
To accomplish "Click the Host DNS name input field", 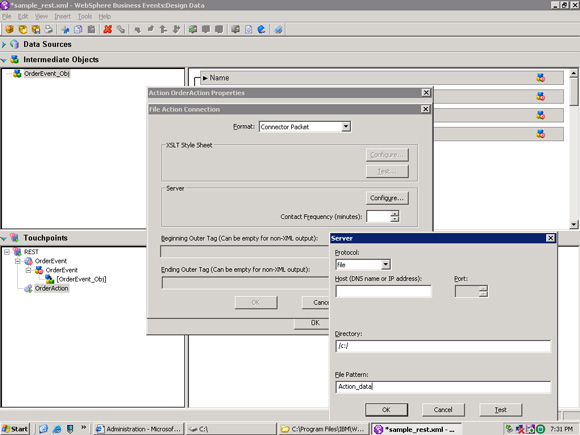I will [x=383, y=291].
